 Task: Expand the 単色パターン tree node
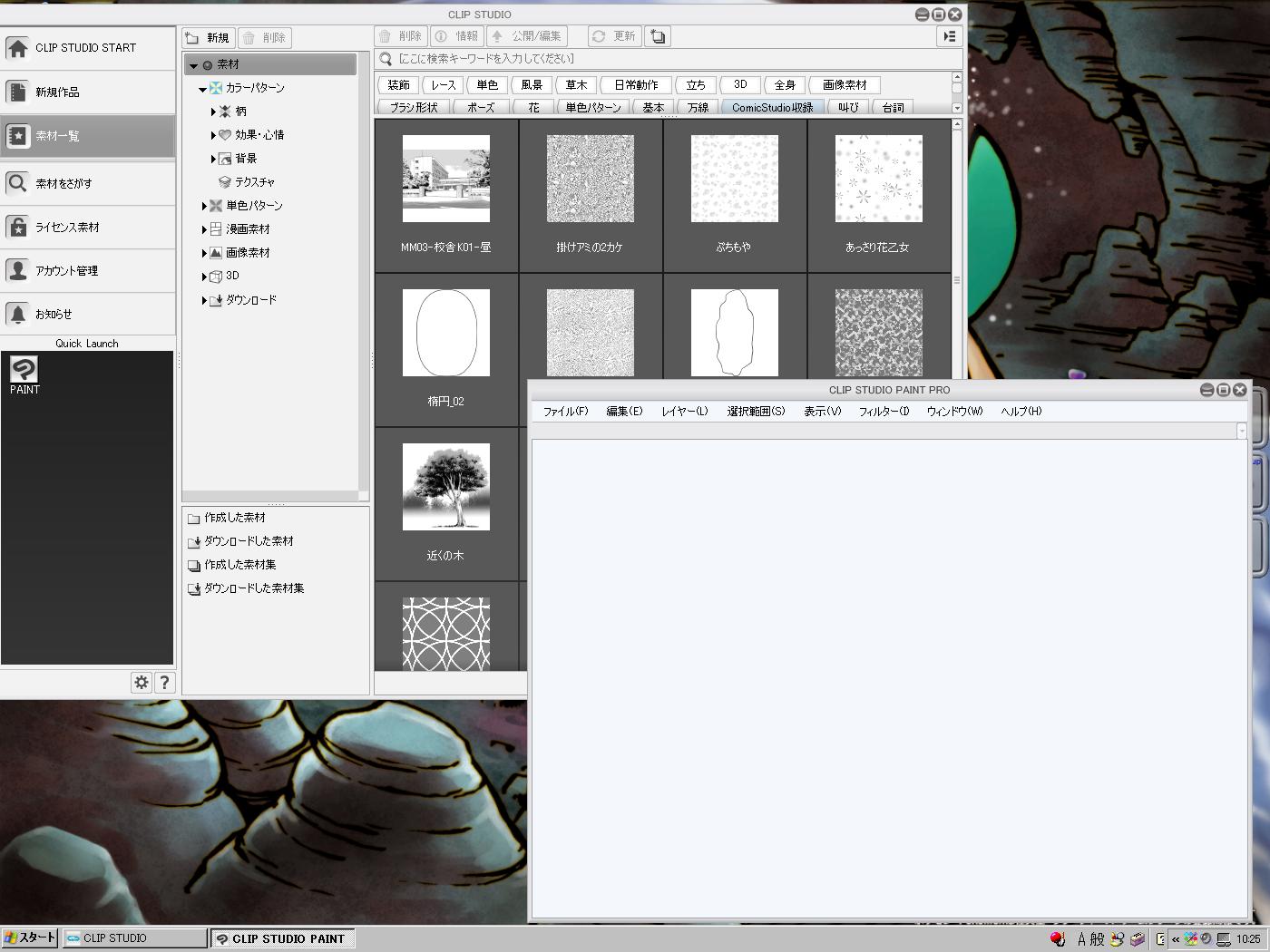204,207
